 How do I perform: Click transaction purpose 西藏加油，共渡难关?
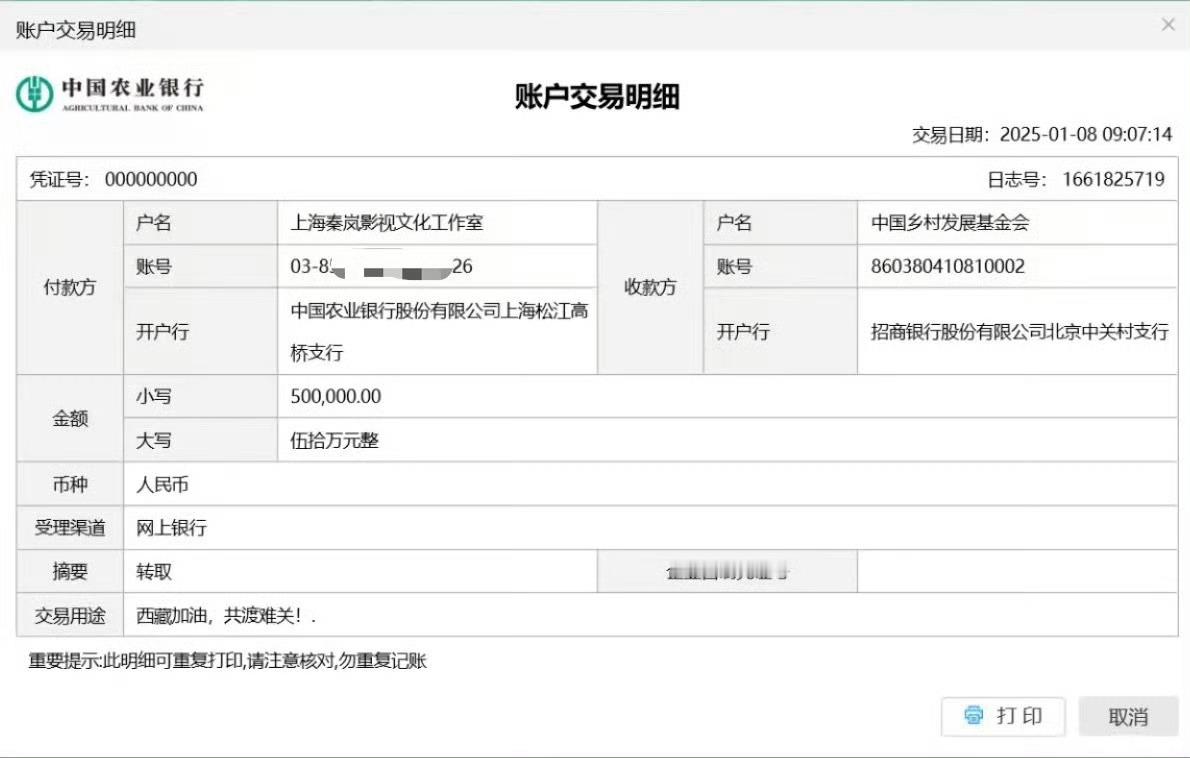coord(225,615)
